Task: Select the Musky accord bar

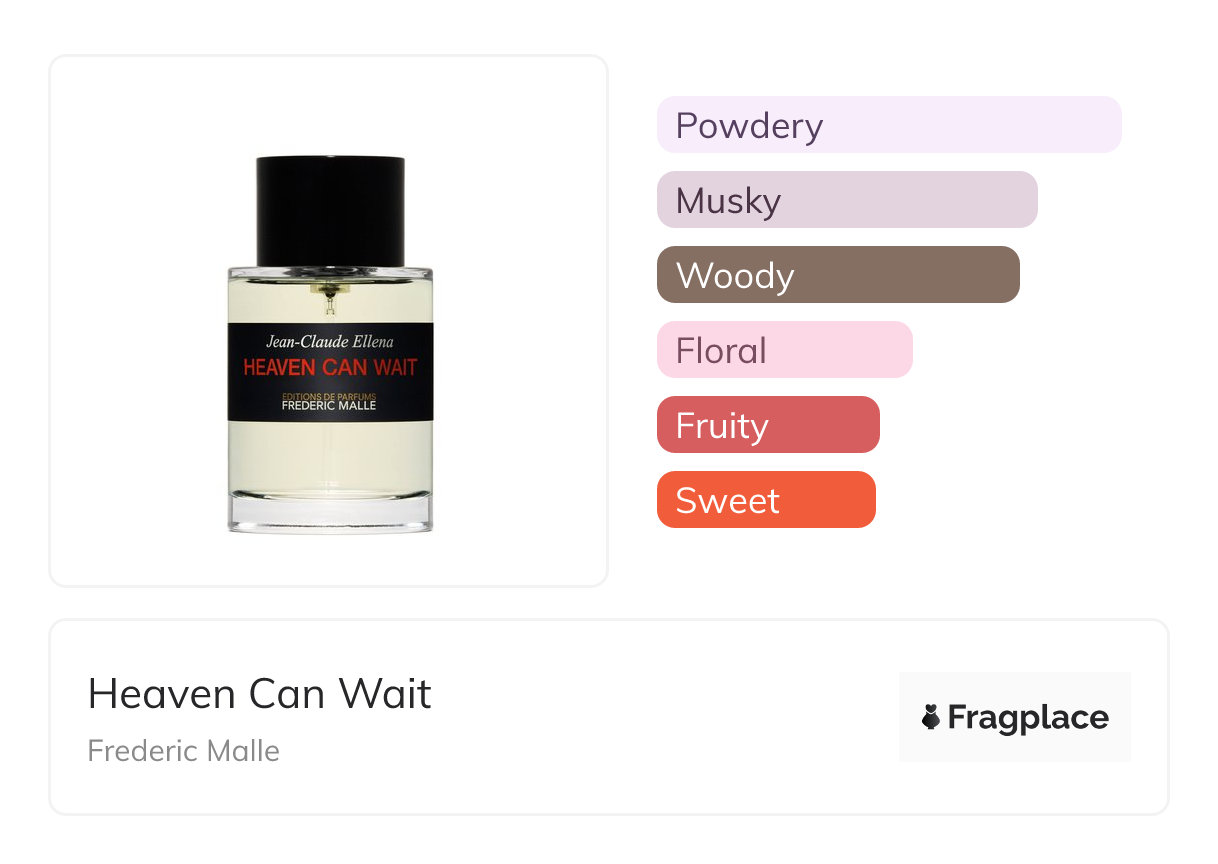Action: click(847, 200)
